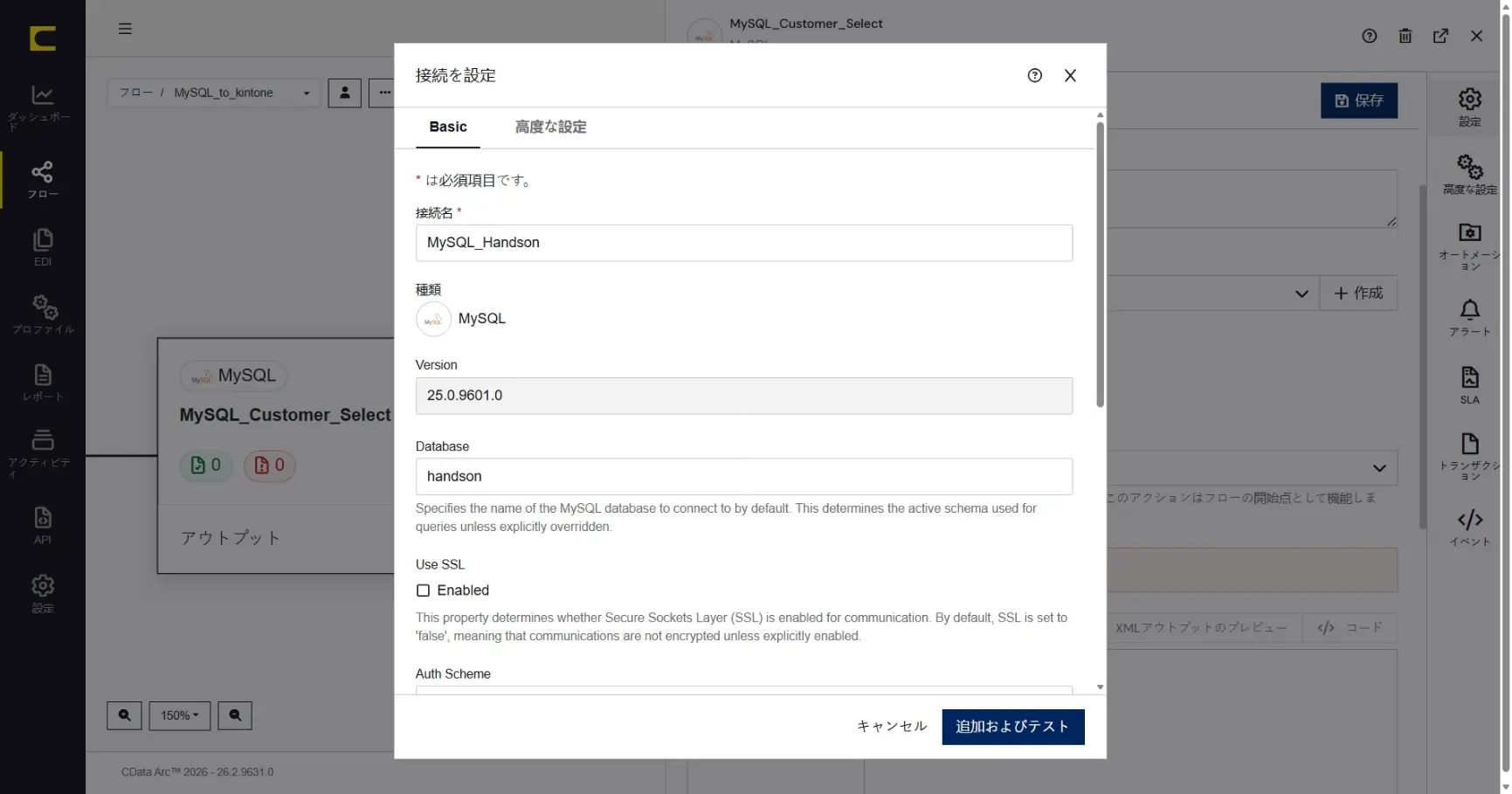Open プロファイル in the left sidebar
Image resolution: width=1512 pixels, height=794 pixels.
(x=42, y=314)
